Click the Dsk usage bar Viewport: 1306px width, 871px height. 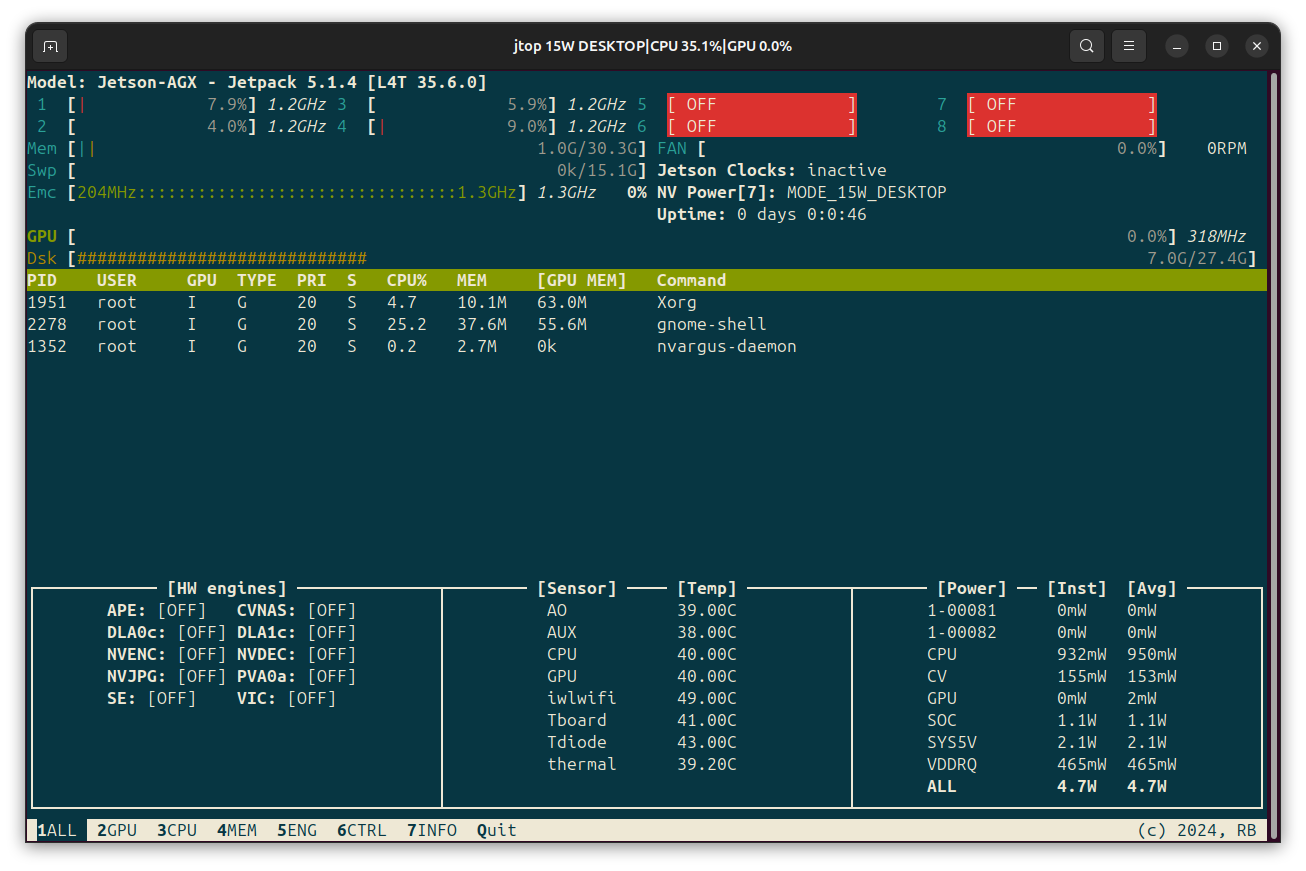662,258
